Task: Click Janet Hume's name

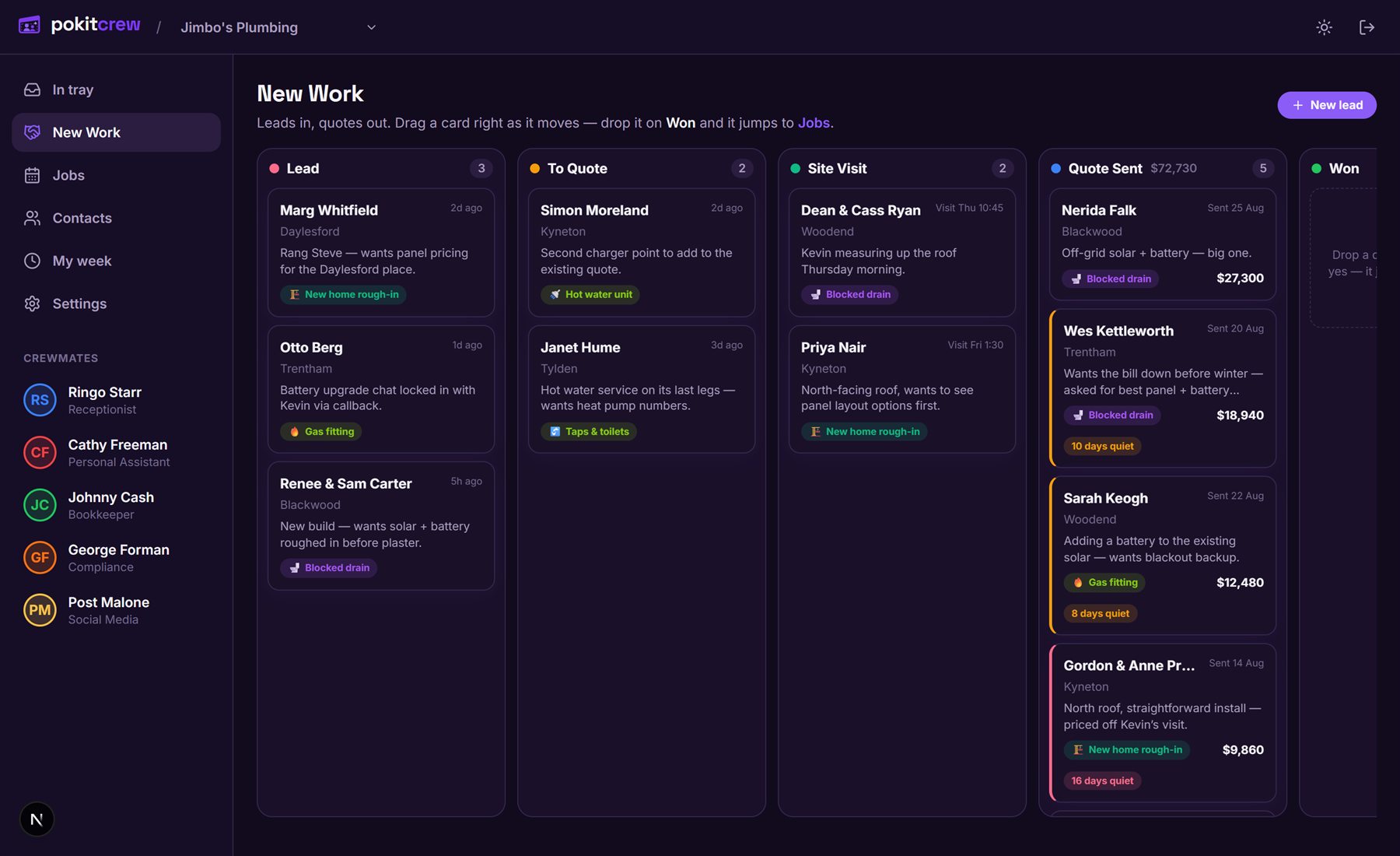Action: (580, 347)
